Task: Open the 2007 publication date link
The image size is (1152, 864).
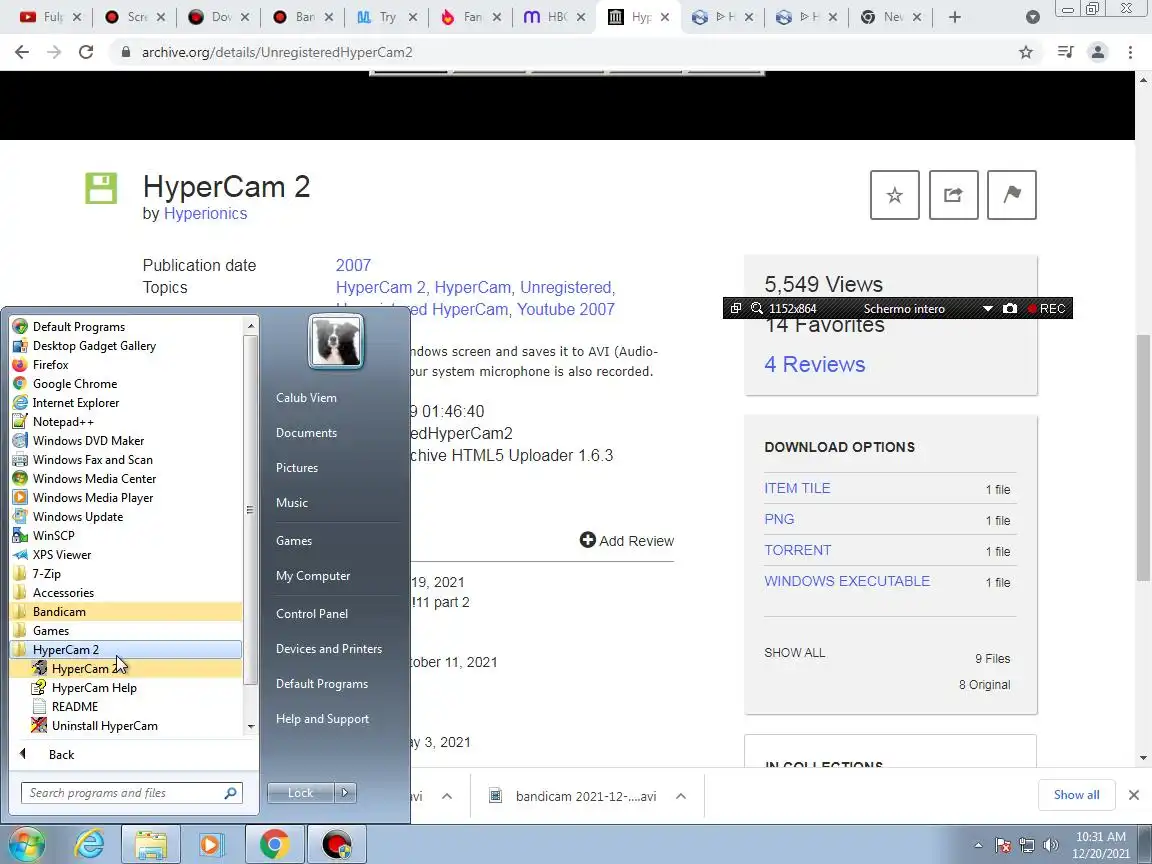Action: coord(353,265)
